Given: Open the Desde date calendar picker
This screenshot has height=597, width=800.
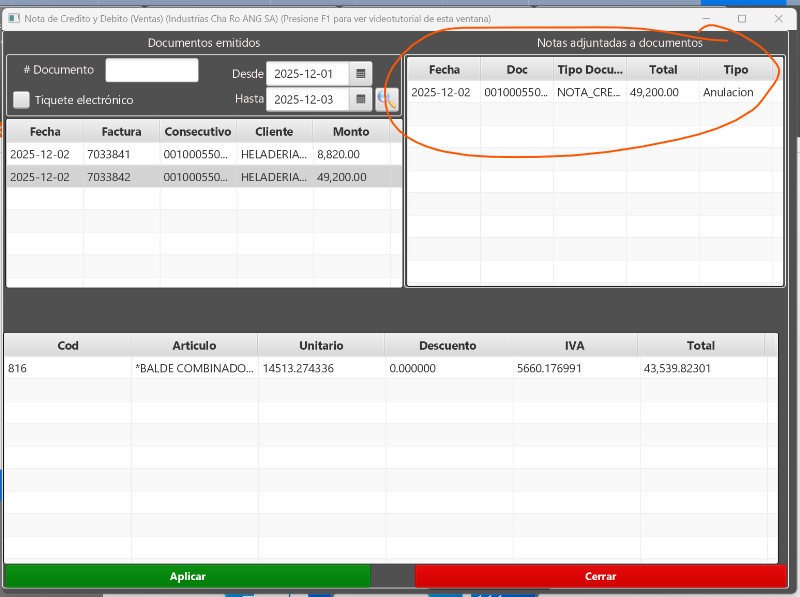Looking at the screenshot, I should tap(361, 74).
